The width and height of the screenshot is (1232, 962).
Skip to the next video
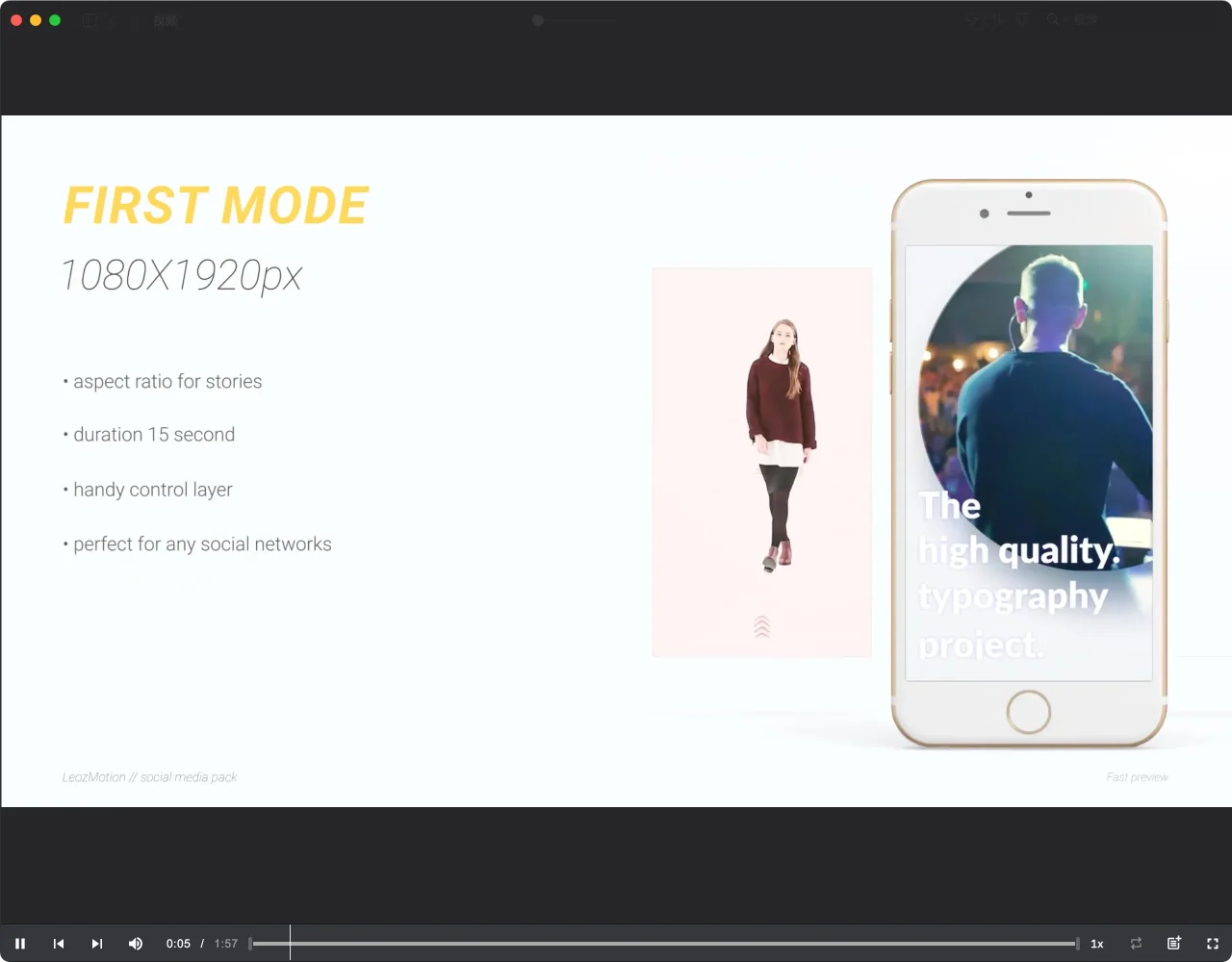coord(97,944)
